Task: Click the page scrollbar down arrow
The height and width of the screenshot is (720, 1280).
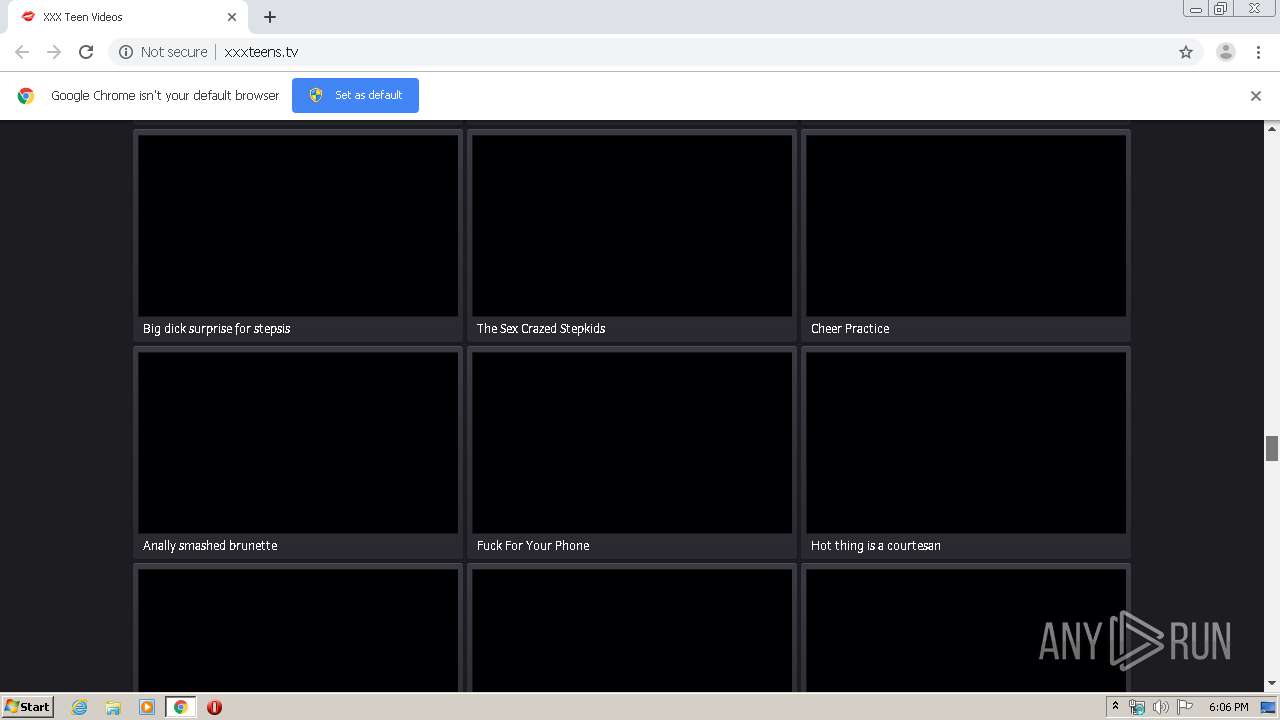Action: 1272,684
